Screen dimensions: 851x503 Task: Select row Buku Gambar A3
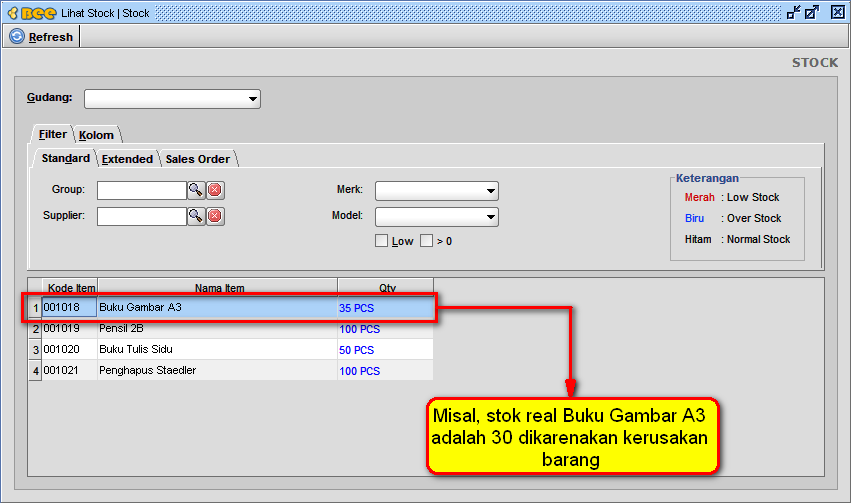pyautogui.click(x=231, y=308)
